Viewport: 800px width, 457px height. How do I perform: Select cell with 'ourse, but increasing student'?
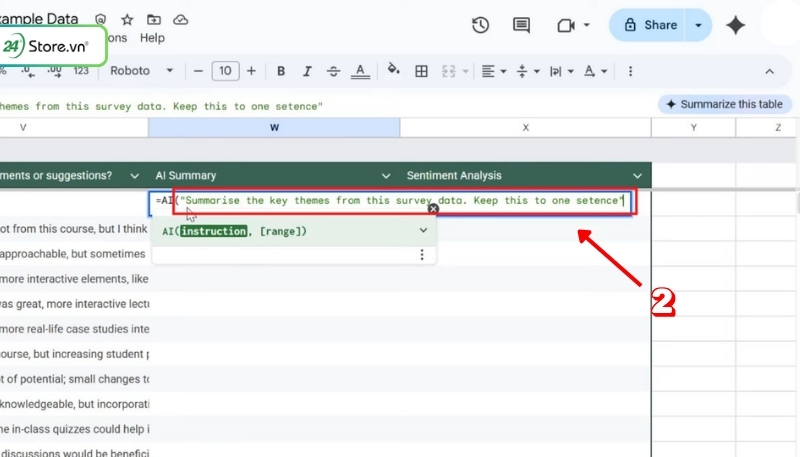click(x=74, y=354)
